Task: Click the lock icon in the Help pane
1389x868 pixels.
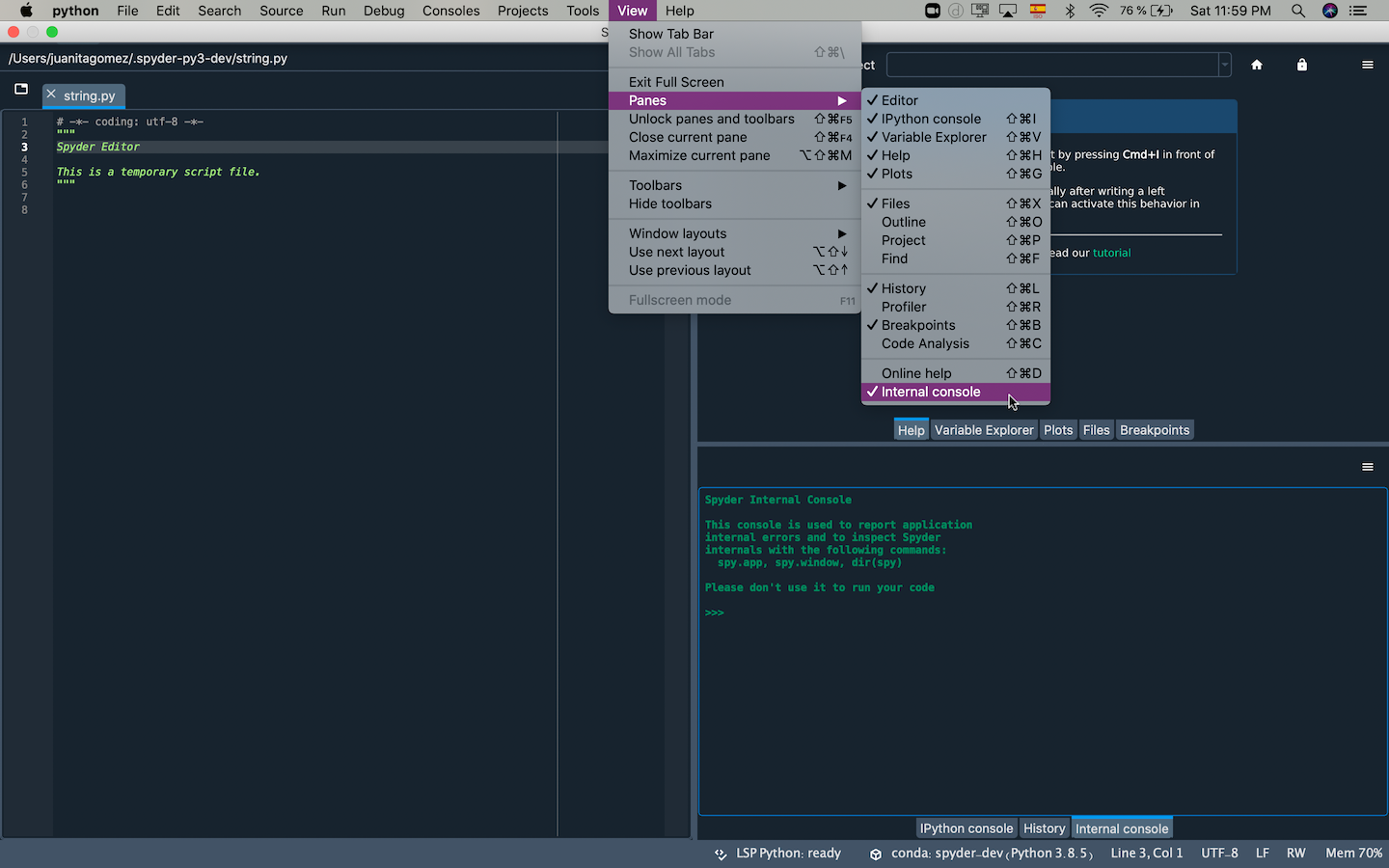Action: point(1301,65)
